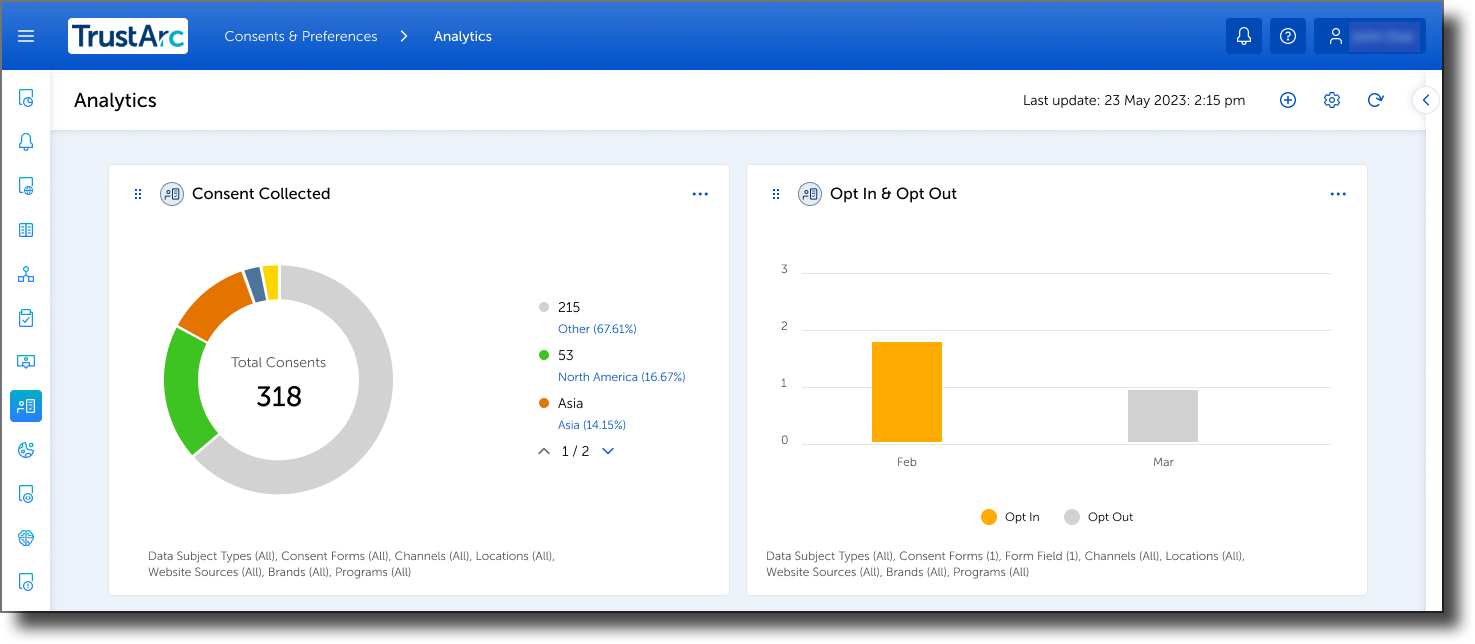Add a new widget with plus icon
Viewport: 1475px width, 644px height.
pyautogui.click(x=1288, y=100)
